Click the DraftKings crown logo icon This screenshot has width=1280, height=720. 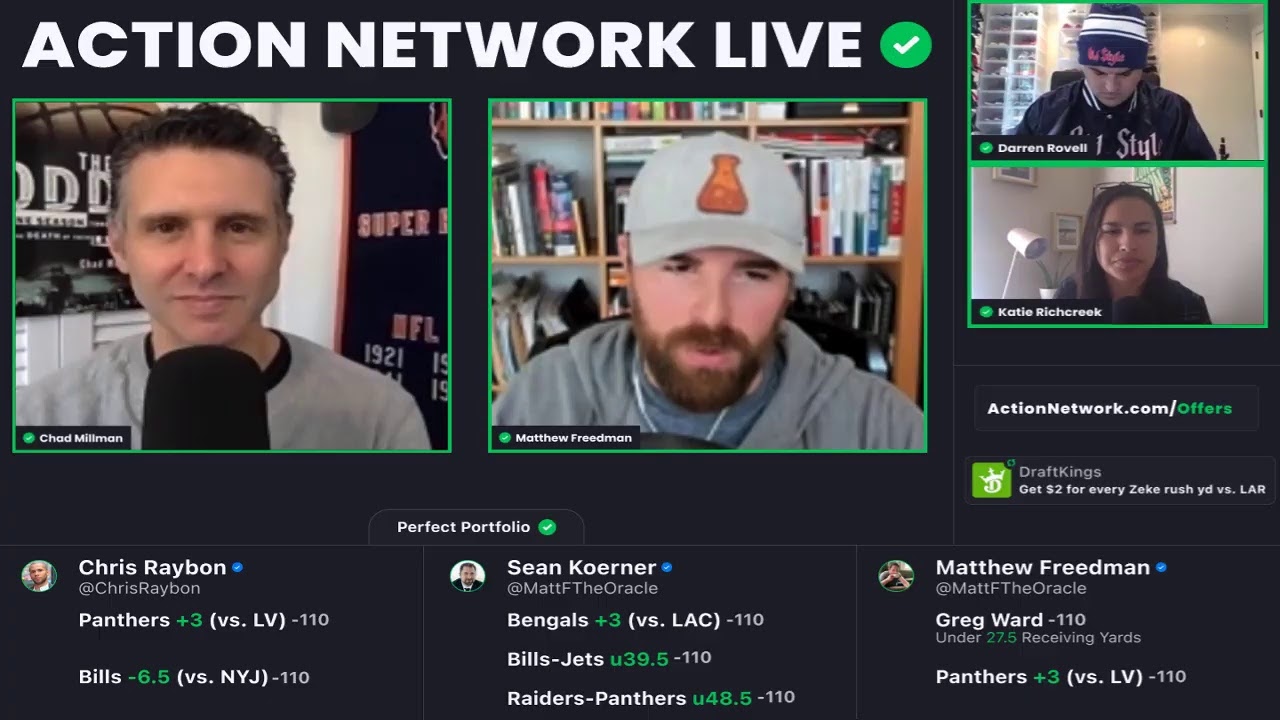click(992, 480)
